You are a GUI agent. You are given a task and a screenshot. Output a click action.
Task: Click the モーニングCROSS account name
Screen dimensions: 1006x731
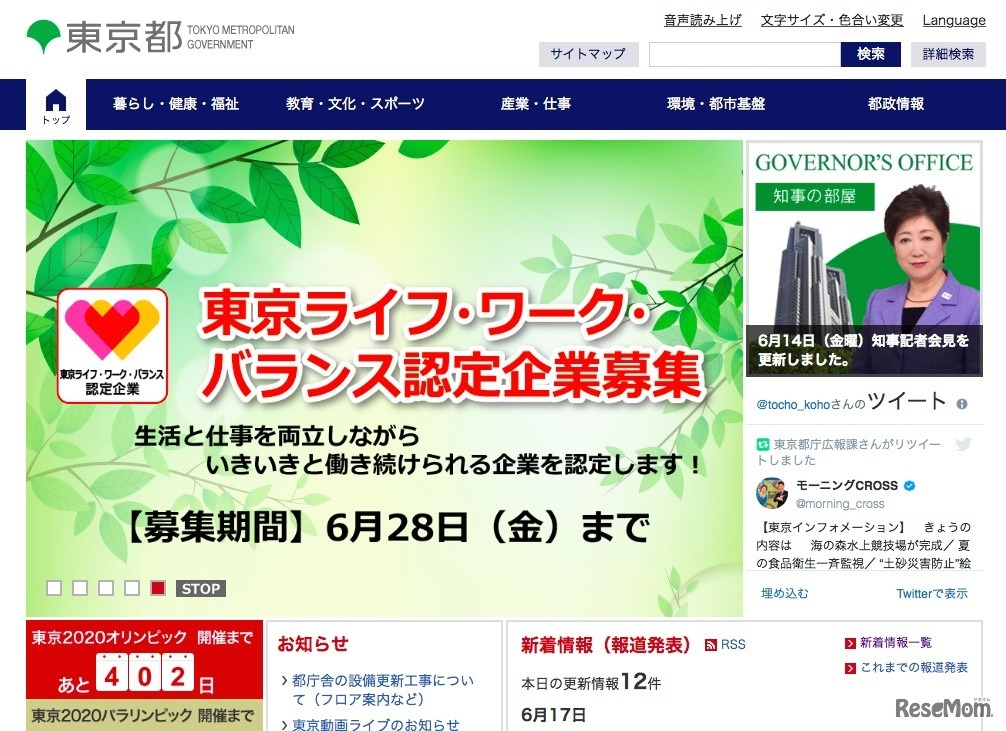pyautogui.click(x=847, y=486)
